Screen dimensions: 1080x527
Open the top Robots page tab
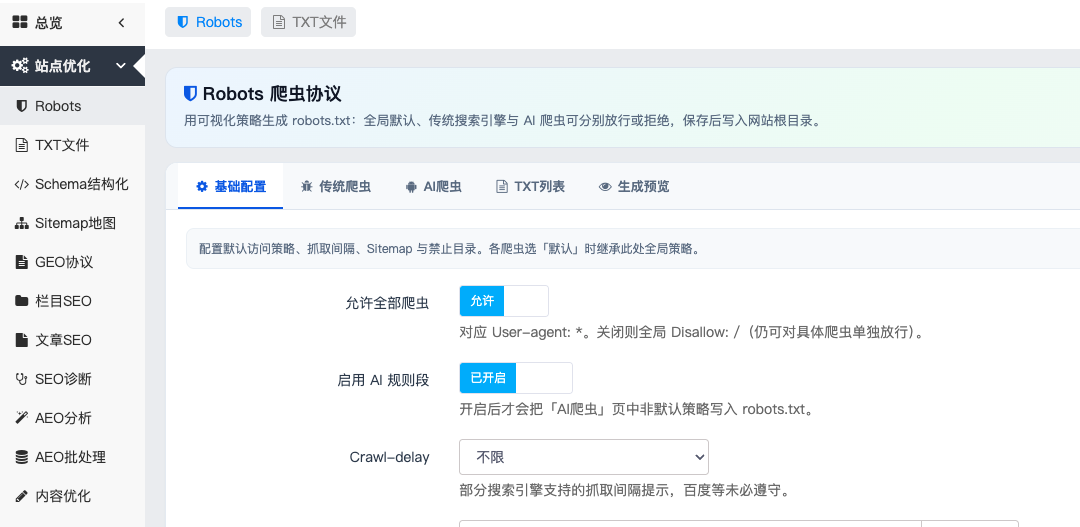pos(208,22)
